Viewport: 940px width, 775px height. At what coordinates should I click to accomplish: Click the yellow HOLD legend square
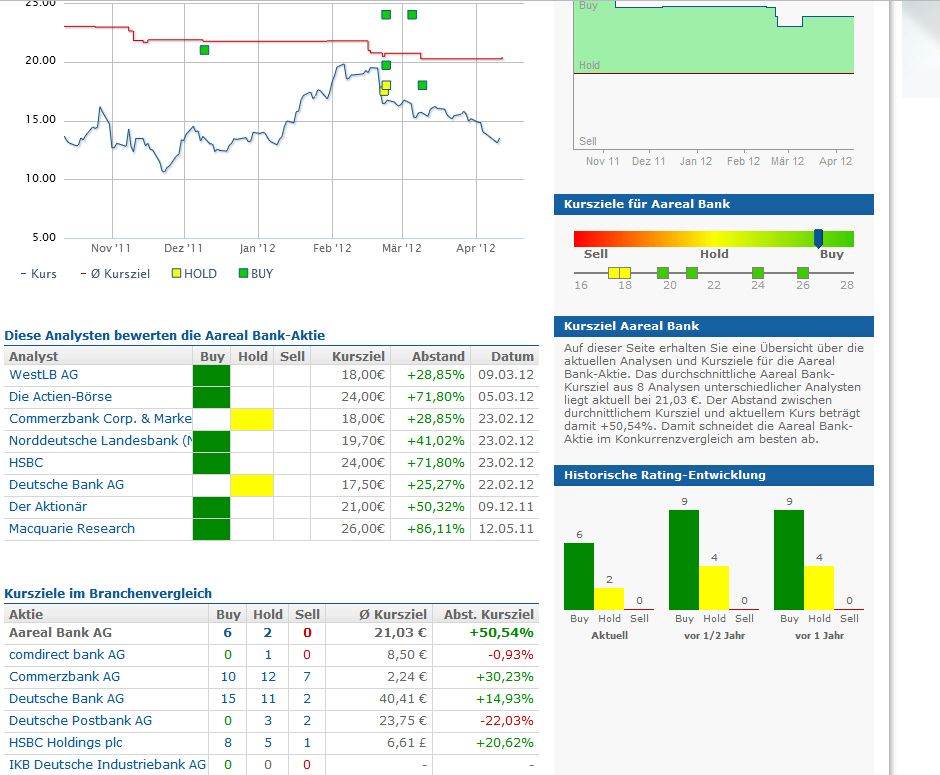coord(176,273)
